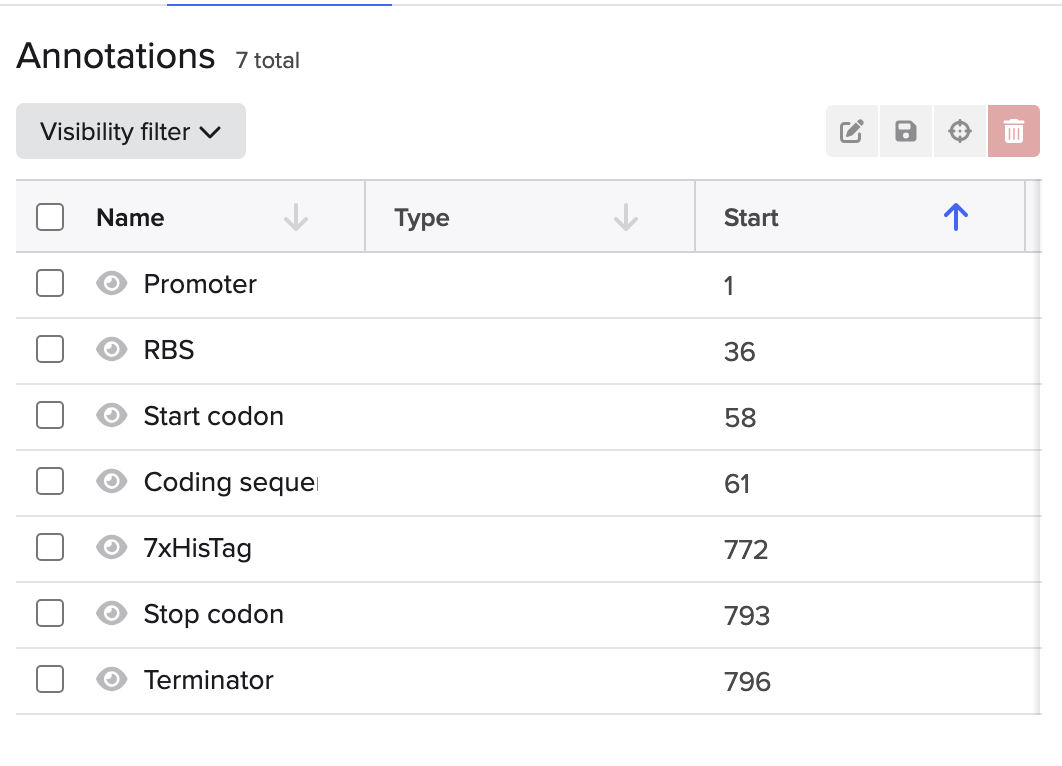
Task: Check the select-all header checkbox
Action: [x=50, y=217]
